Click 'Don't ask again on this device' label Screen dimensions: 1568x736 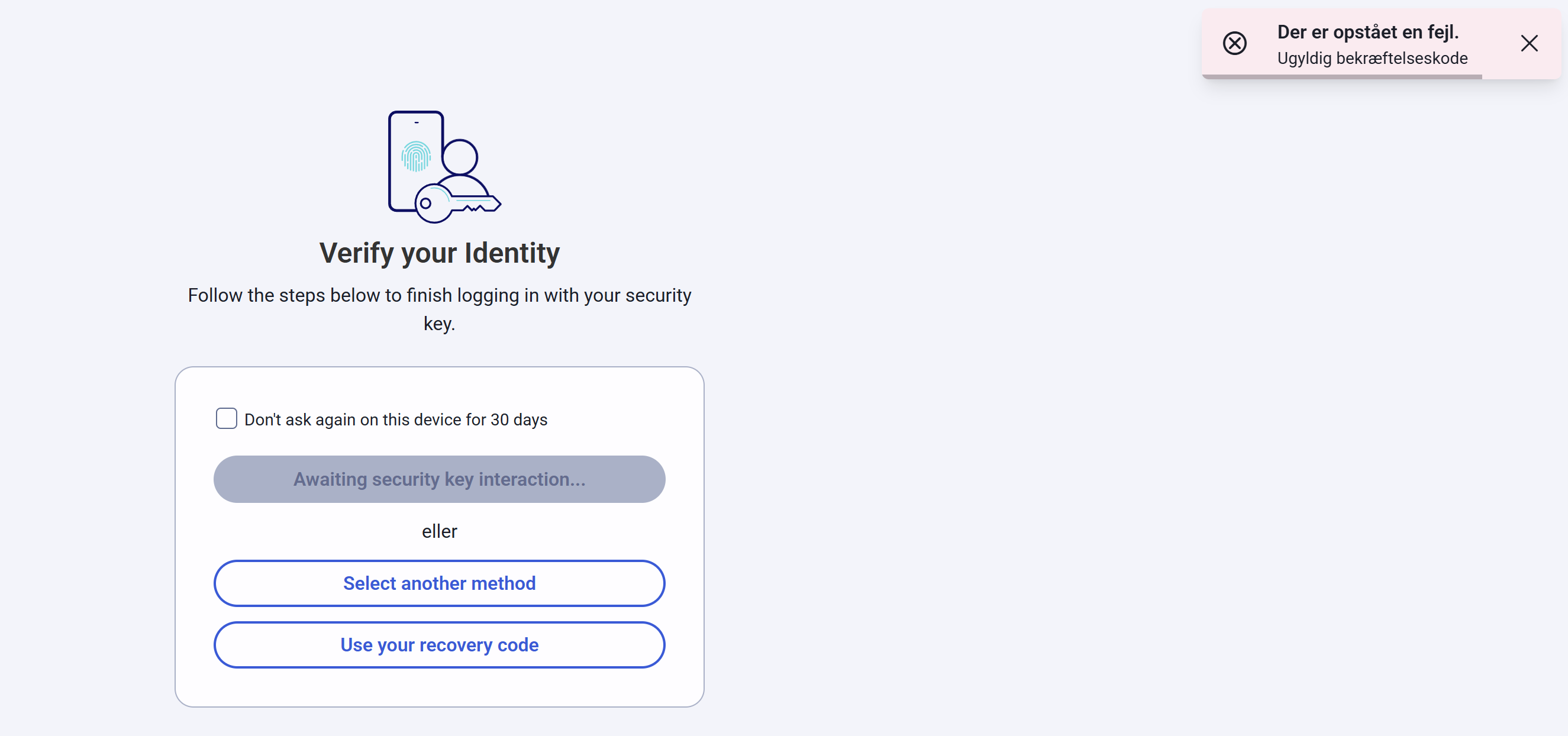click(396, 419)
